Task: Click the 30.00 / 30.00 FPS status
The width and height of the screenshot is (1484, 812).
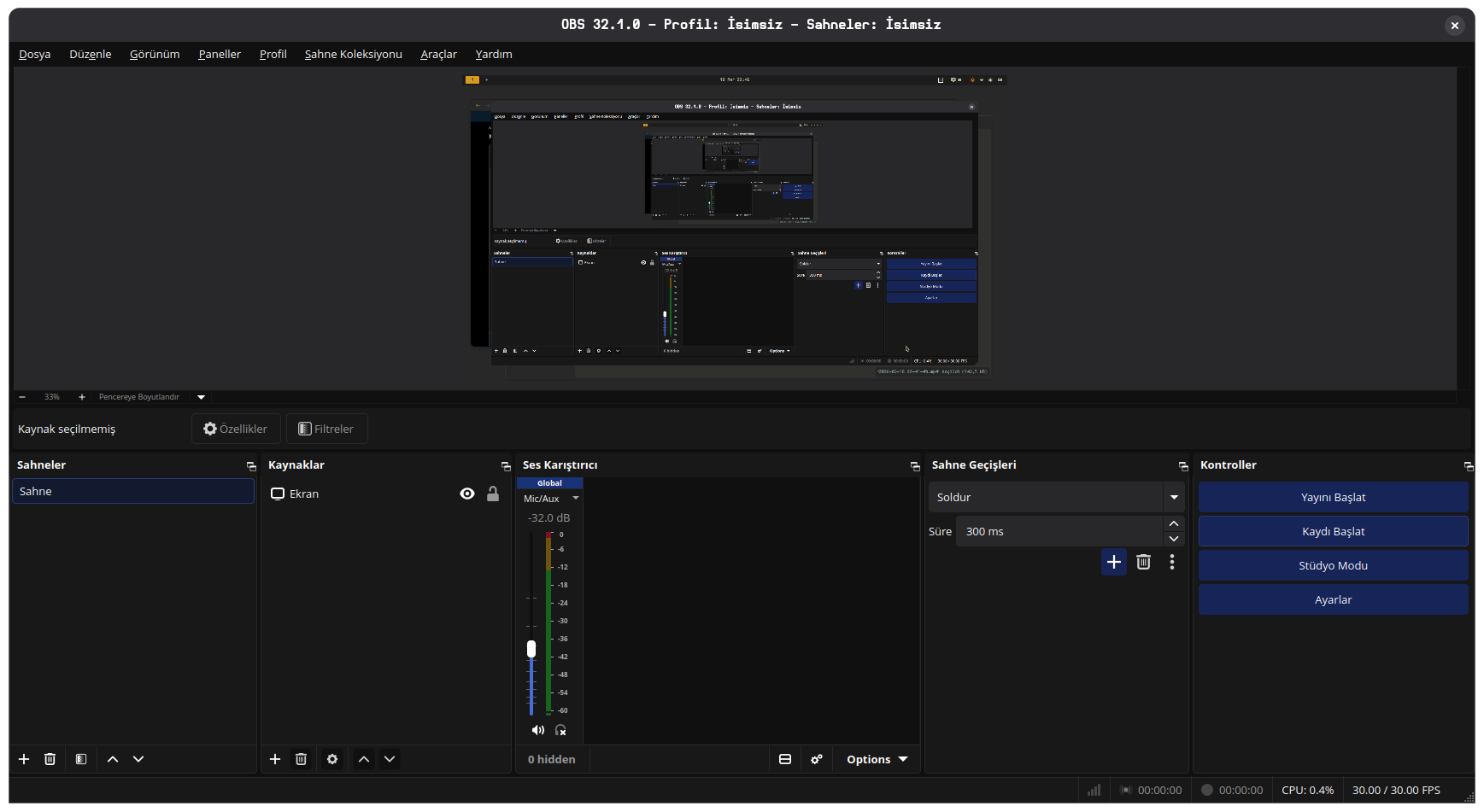Action: click(1396, 790)
